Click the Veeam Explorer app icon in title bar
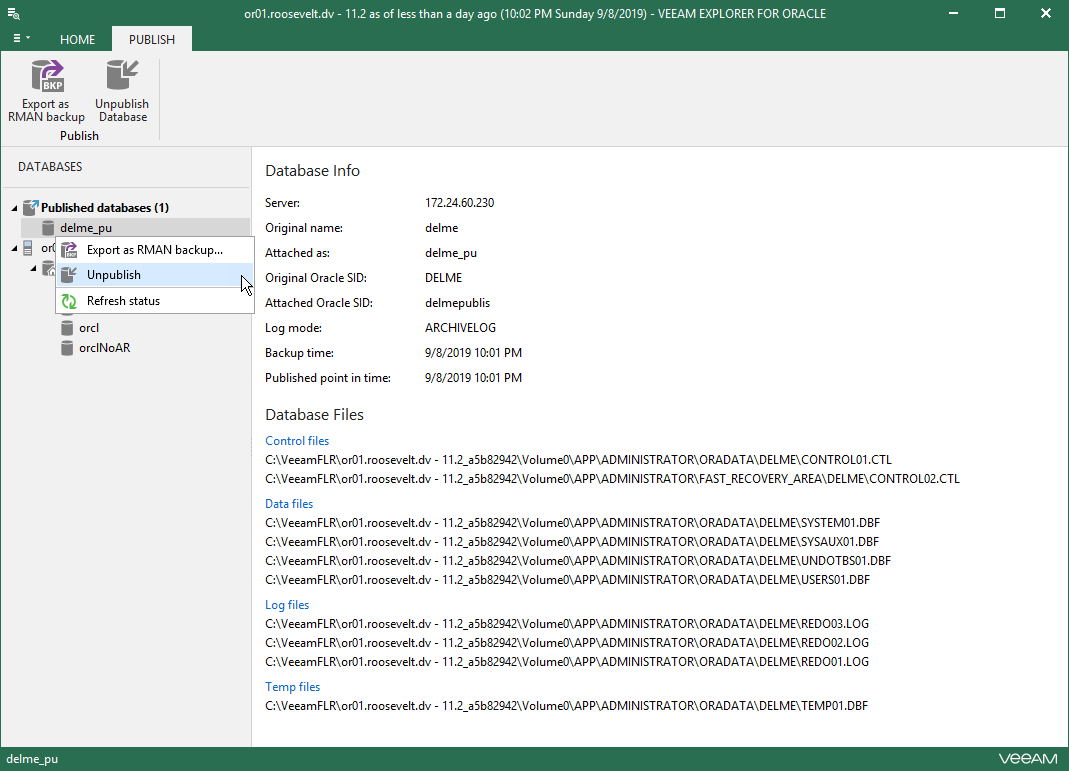 pyautogui.click(x=14, y=14)
